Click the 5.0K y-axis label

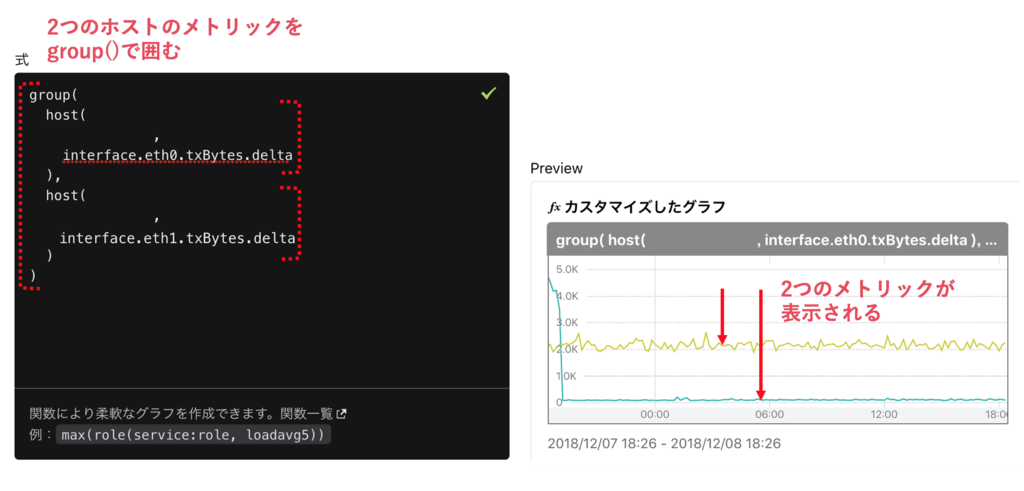(567, 269)
